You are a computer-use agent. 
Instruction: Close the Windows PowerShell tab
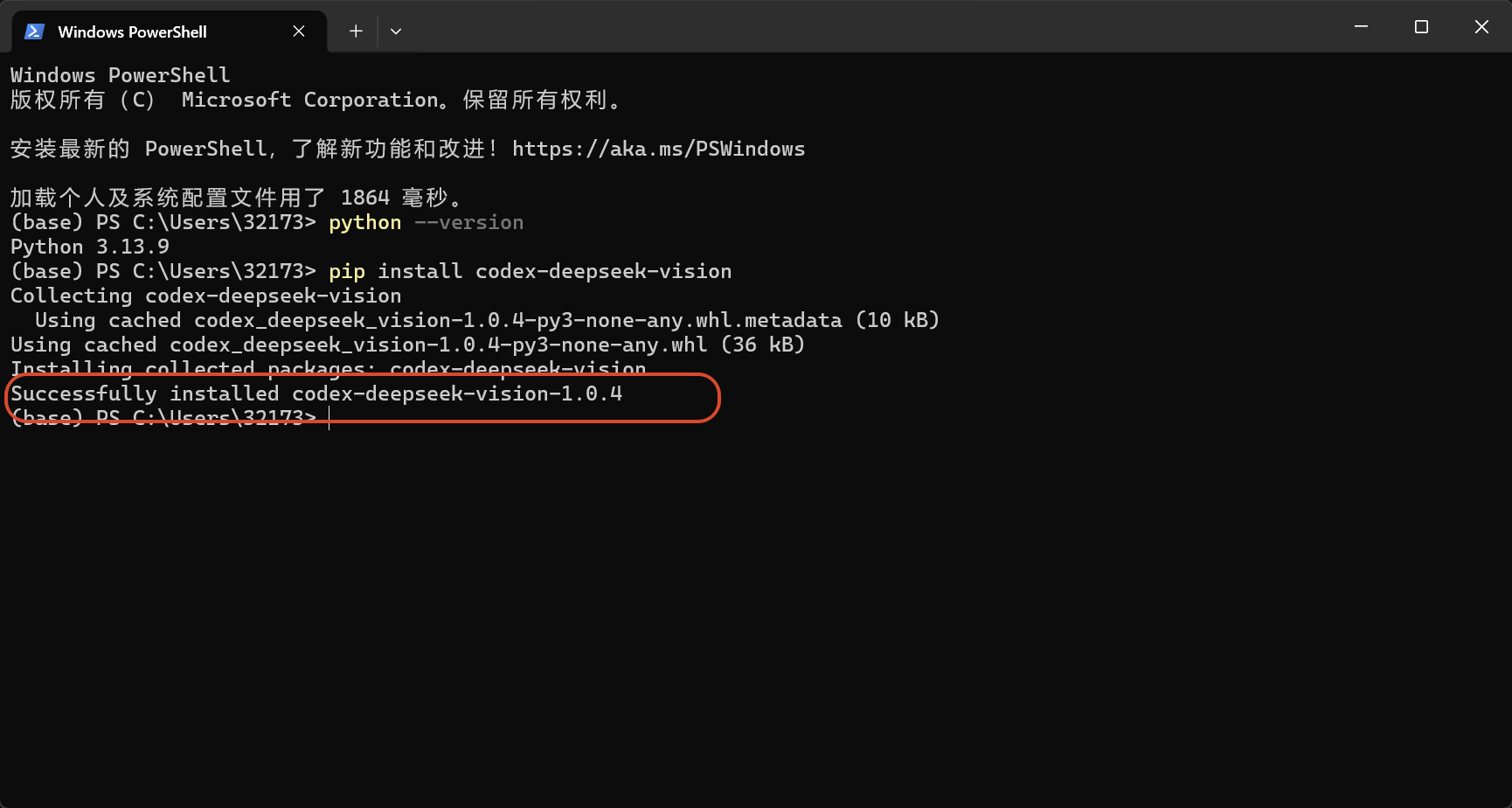pyautogui.click(x=299, y=31)
